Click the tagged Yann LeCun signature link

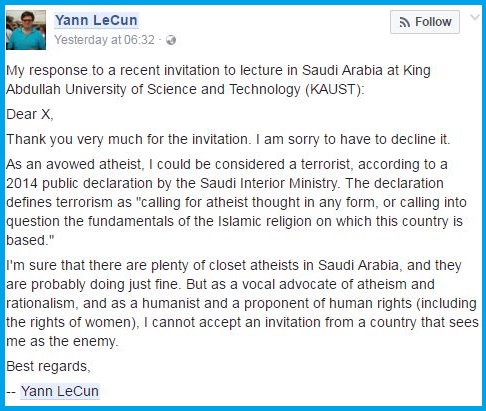pyautogui.click(x=60, y=391)
